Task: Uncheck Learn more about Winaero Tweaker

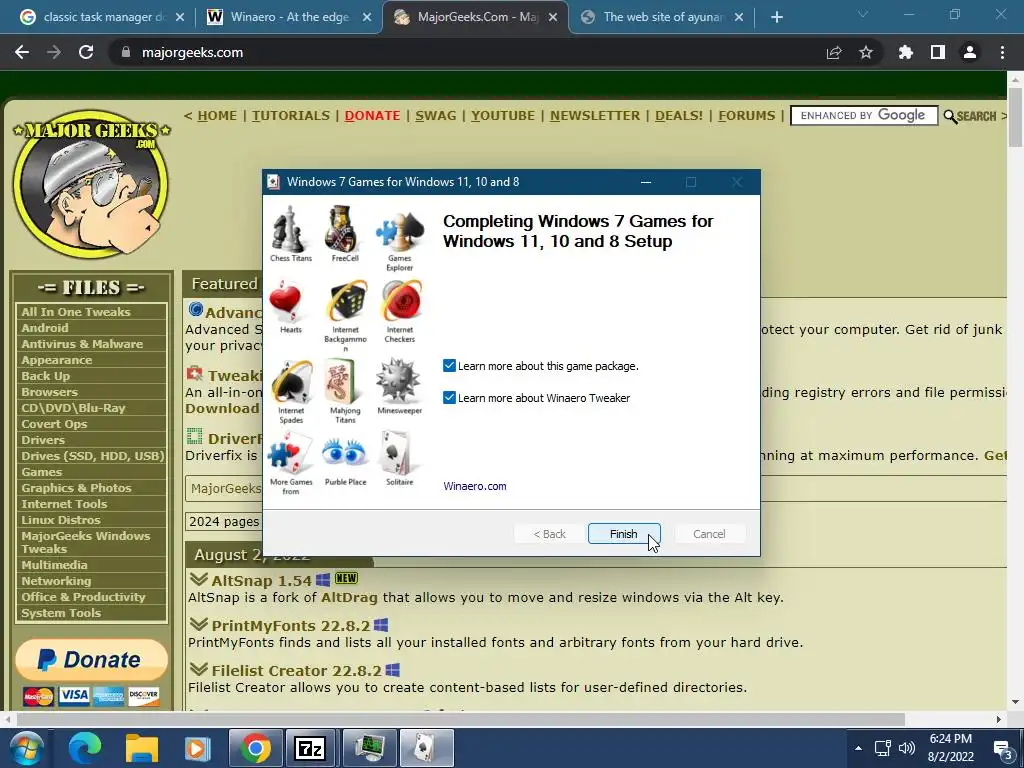Action: 449,398
